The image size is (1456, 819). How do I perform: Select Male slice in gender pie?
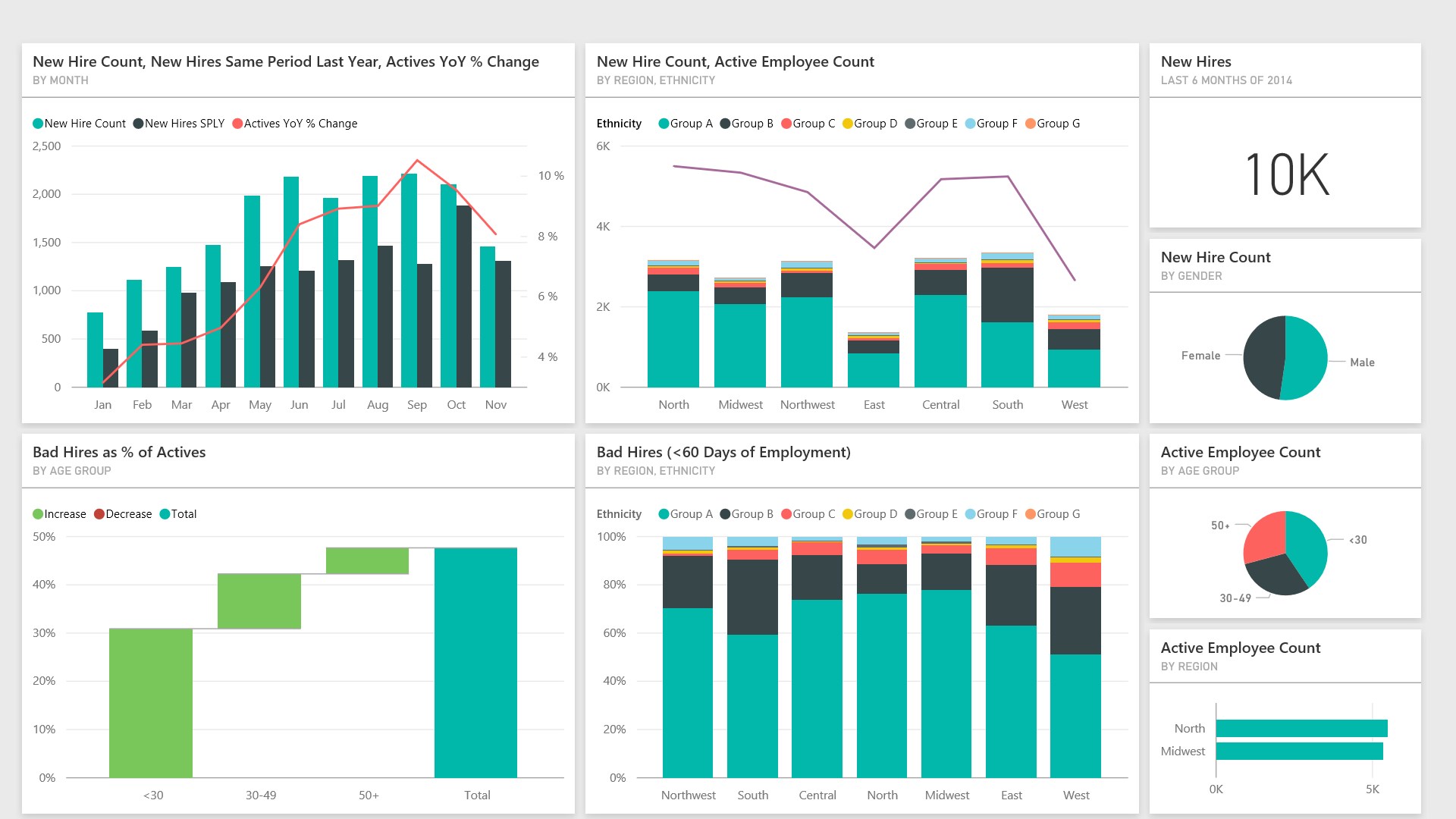click(x=1306, y=356)
